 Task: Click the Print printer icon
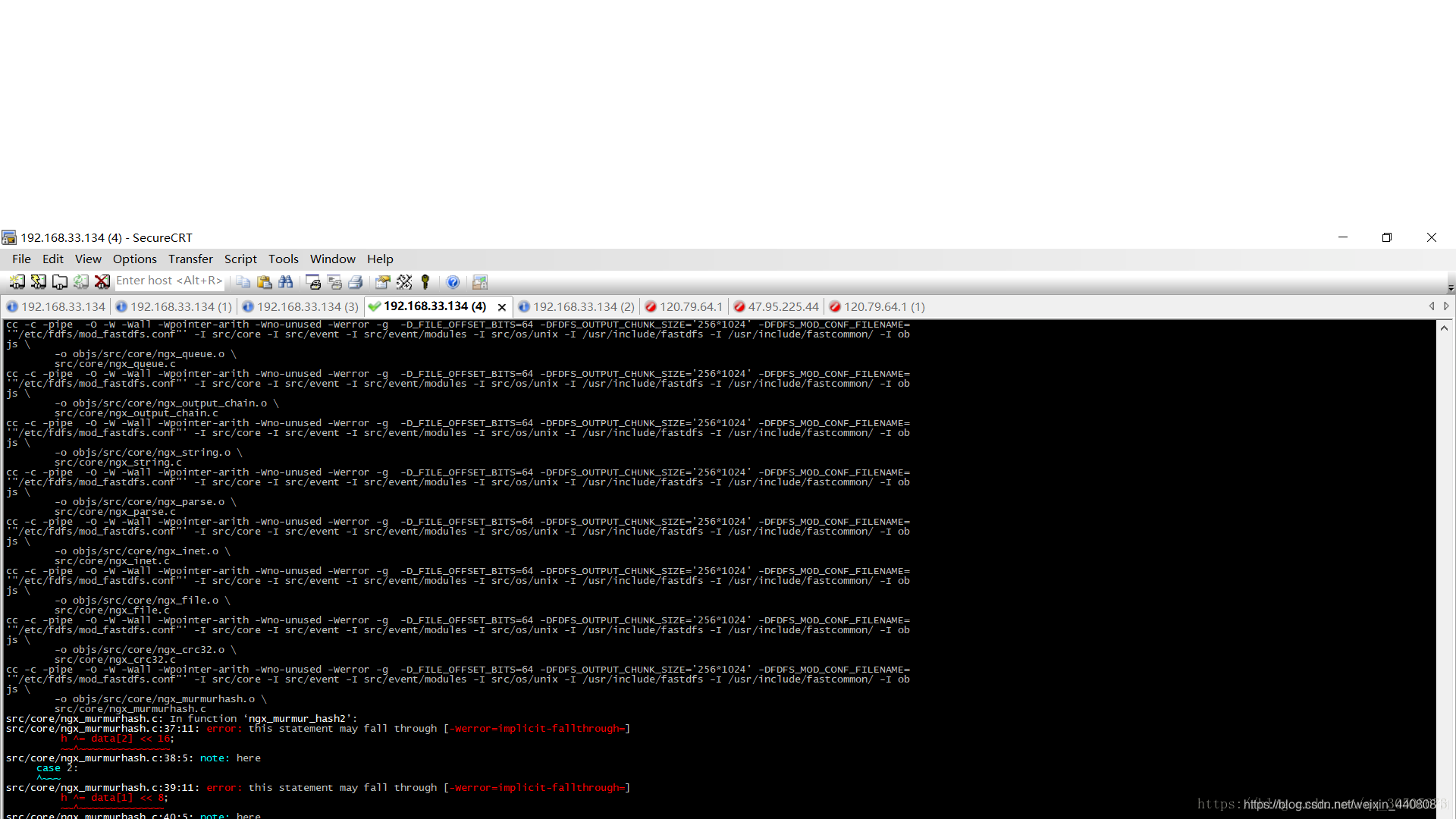[x=355, y=282]
